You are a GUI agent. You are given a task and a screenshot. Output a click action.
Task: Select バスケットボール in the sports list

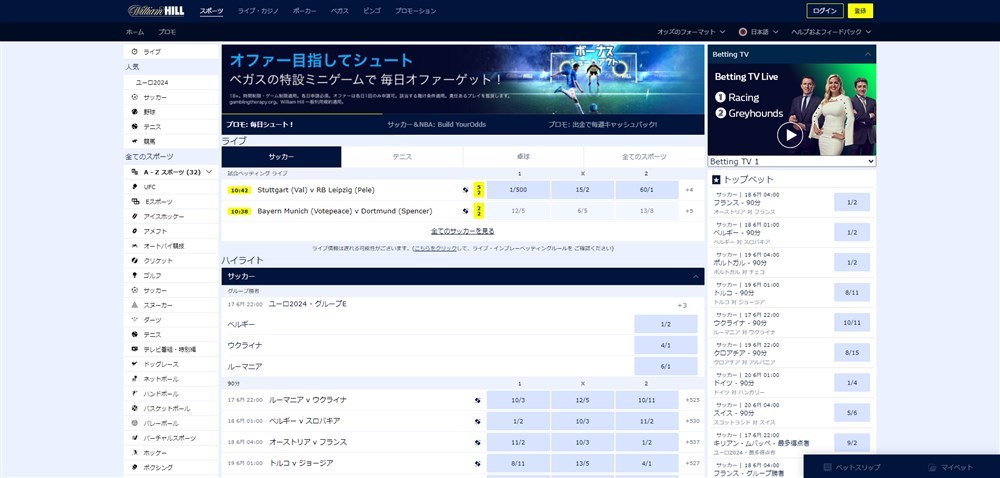click(x=171, y=409)
